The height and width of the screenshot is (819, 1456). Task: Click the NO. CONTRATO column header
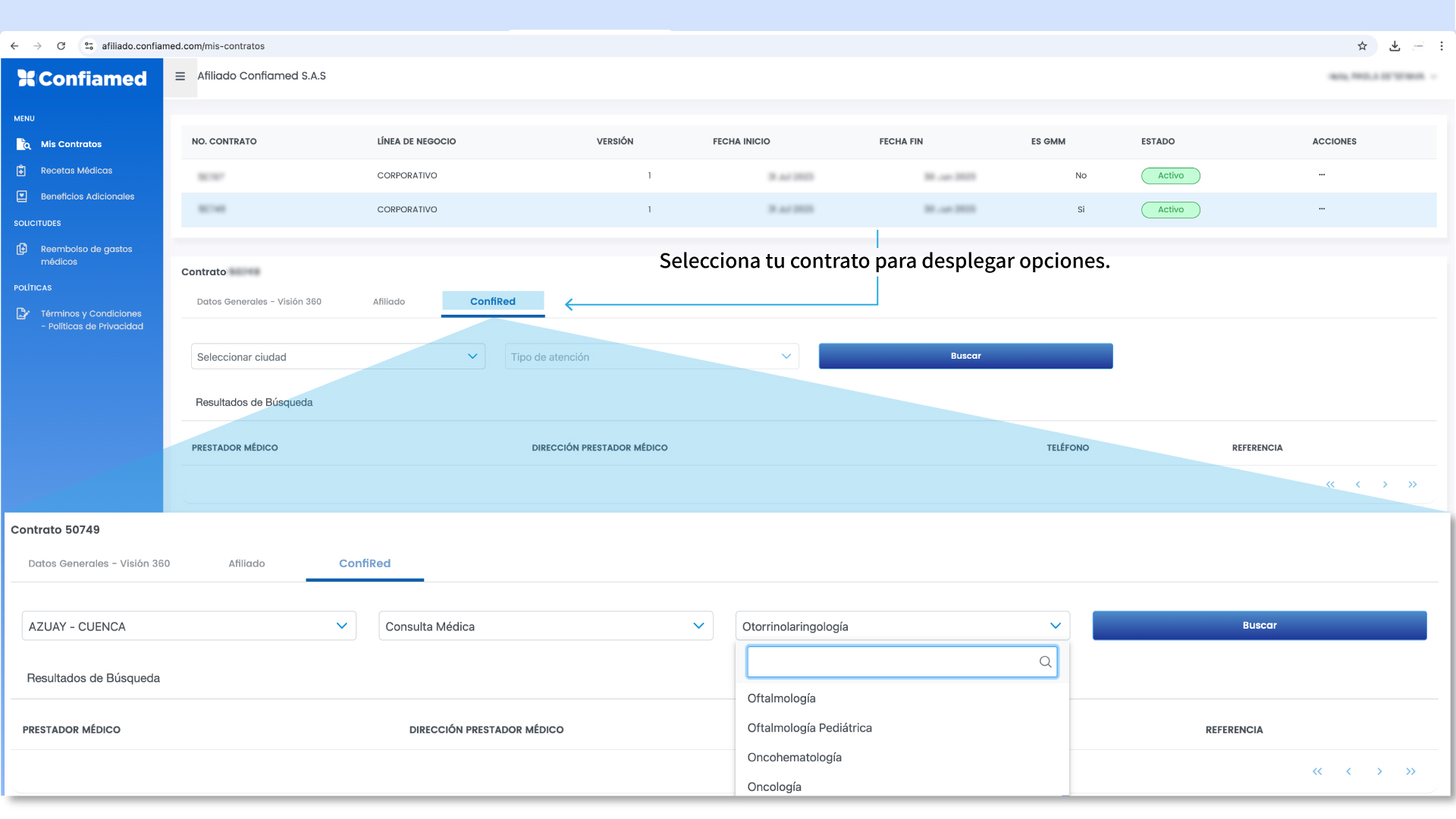coord(224,142)
